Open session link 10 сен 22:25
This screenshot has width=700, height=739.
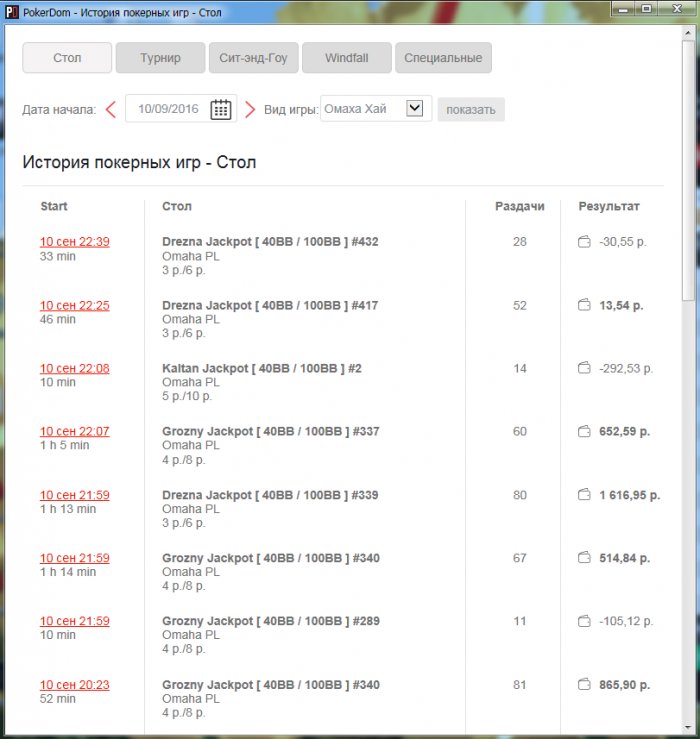(x=74, y=305)
